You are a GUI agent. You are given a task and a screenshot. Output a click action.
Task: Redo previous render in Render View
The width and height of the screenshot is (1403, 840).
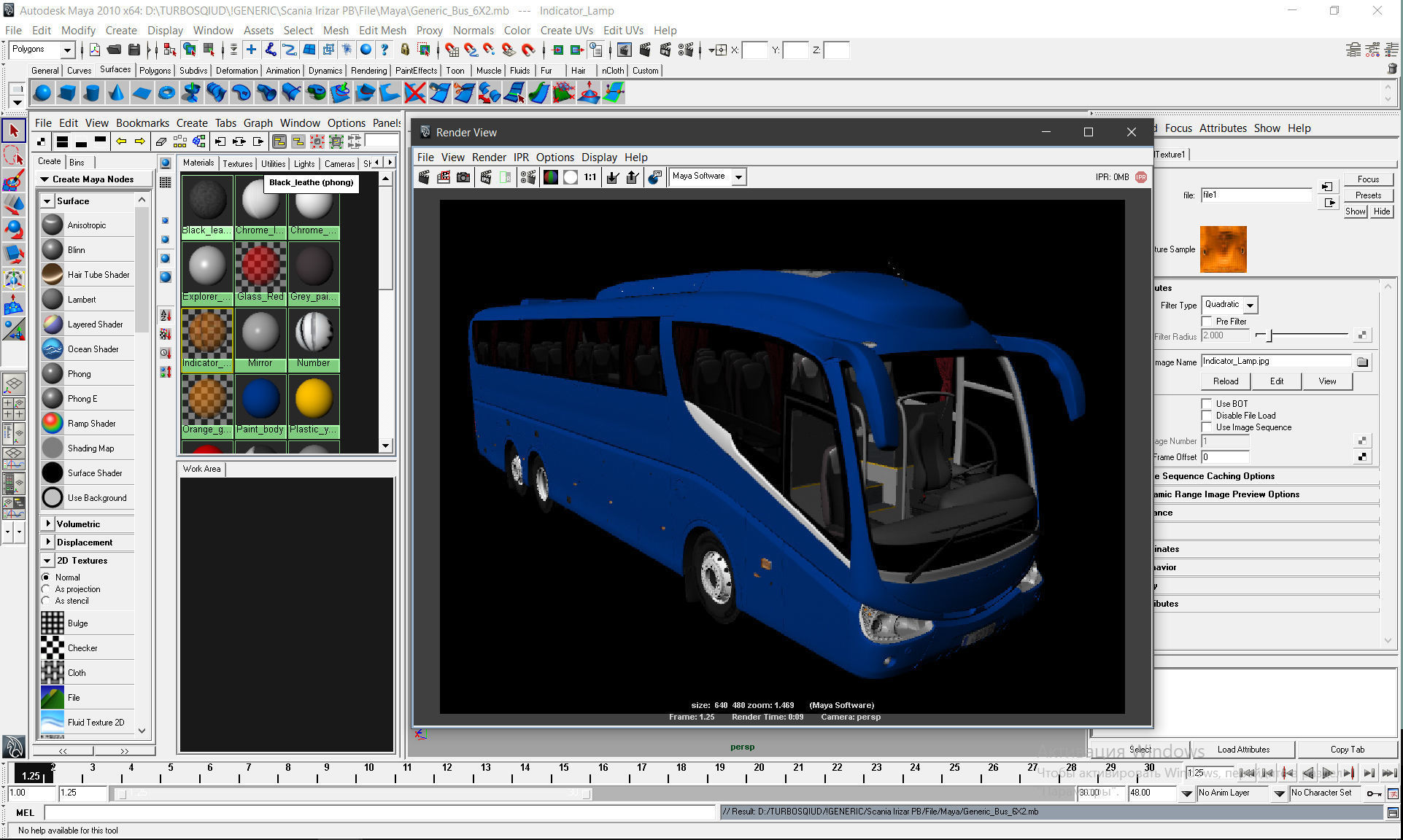point(424,177)
